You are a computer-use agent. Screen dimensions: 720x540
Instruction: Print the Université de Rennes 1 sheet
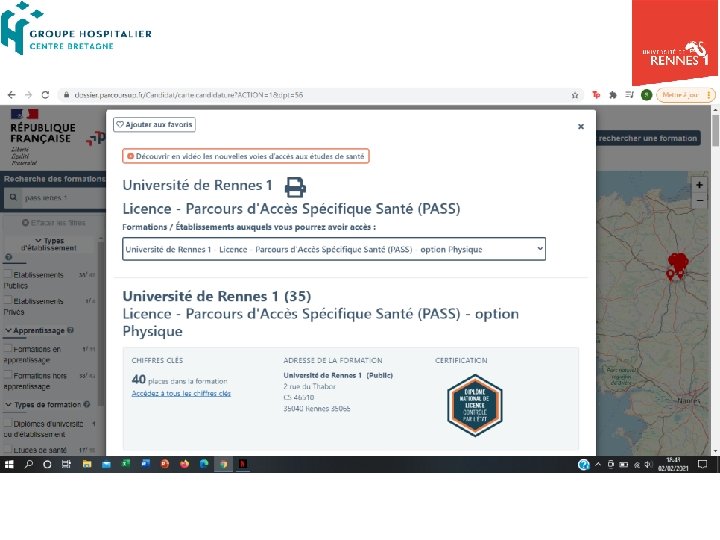click(x=295, y=187)
